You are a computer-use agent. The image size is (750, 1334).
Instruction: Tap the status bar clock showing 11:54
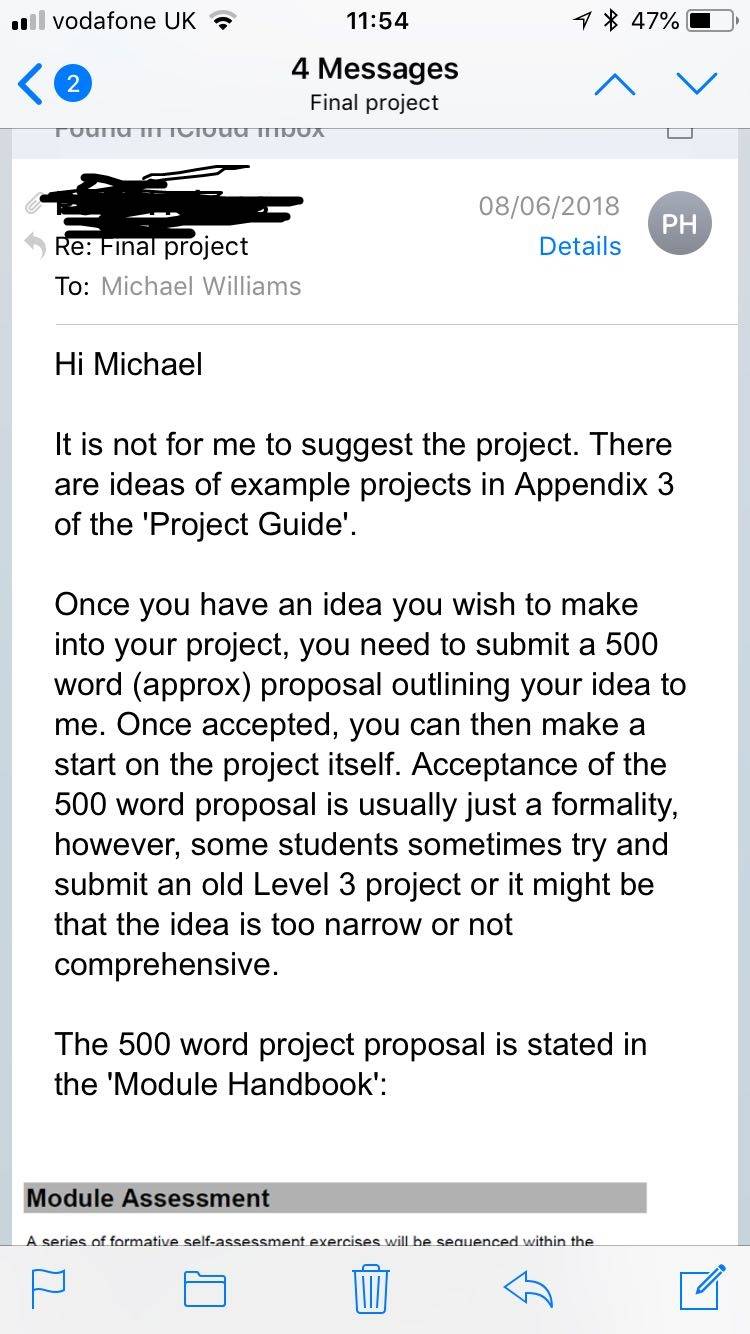tap(376, 20)
